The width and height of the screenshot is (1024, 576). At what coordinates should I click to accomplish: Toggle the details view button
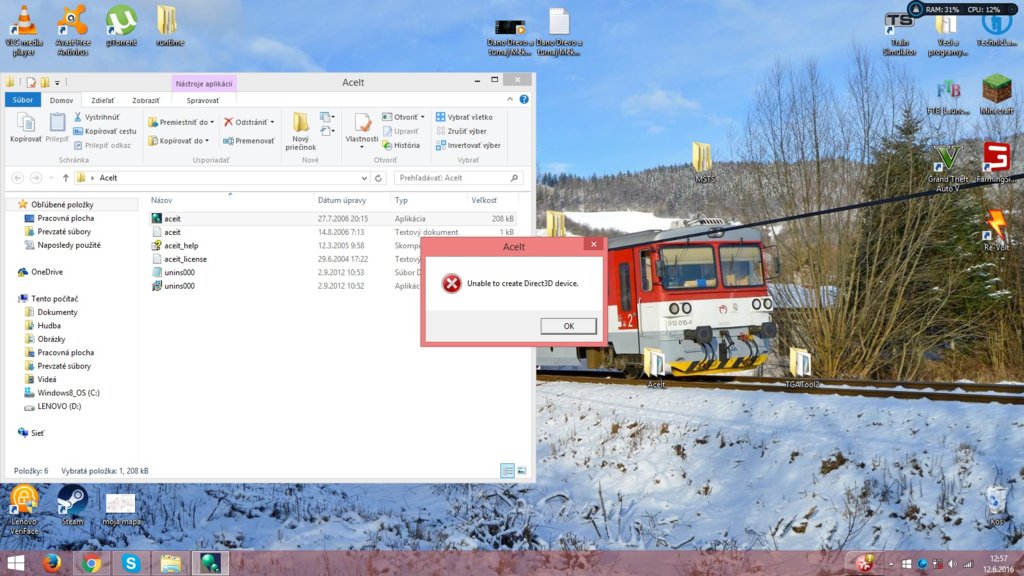point(507,470)
